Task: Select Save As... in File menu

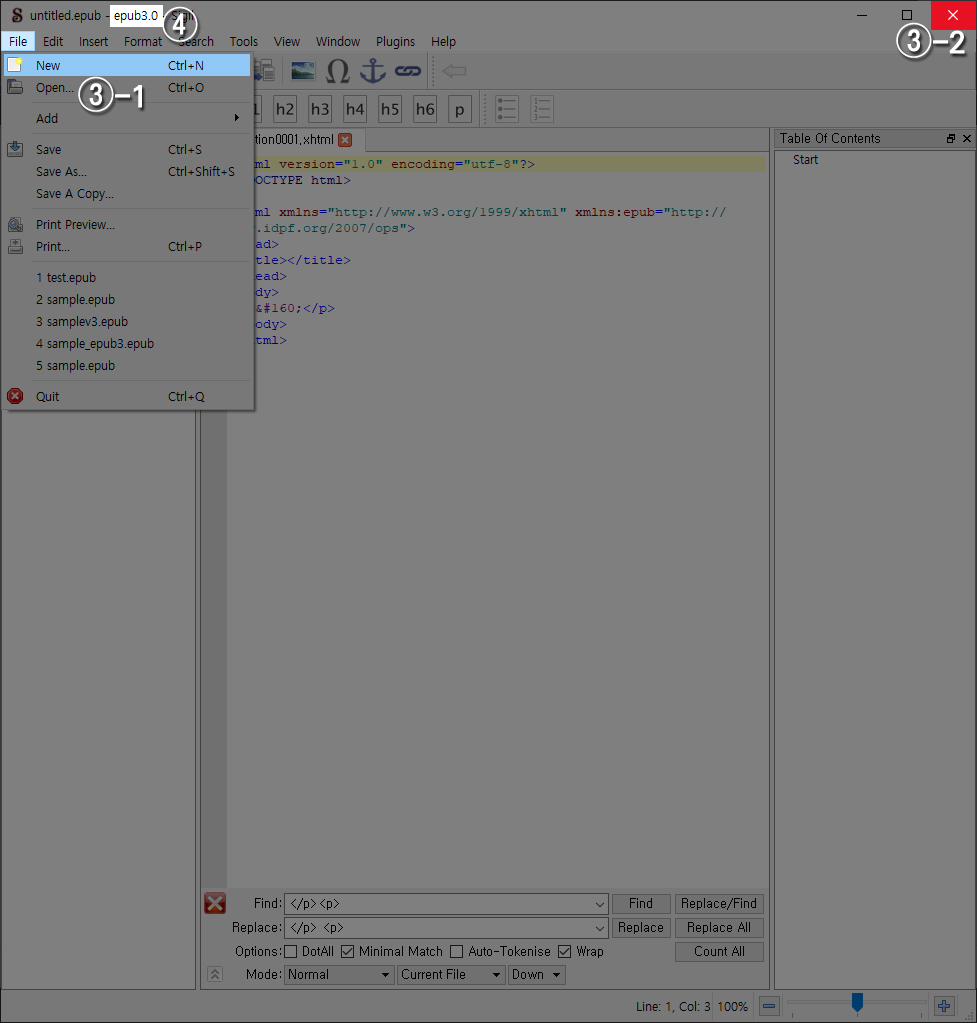Action: click(61, 171)
